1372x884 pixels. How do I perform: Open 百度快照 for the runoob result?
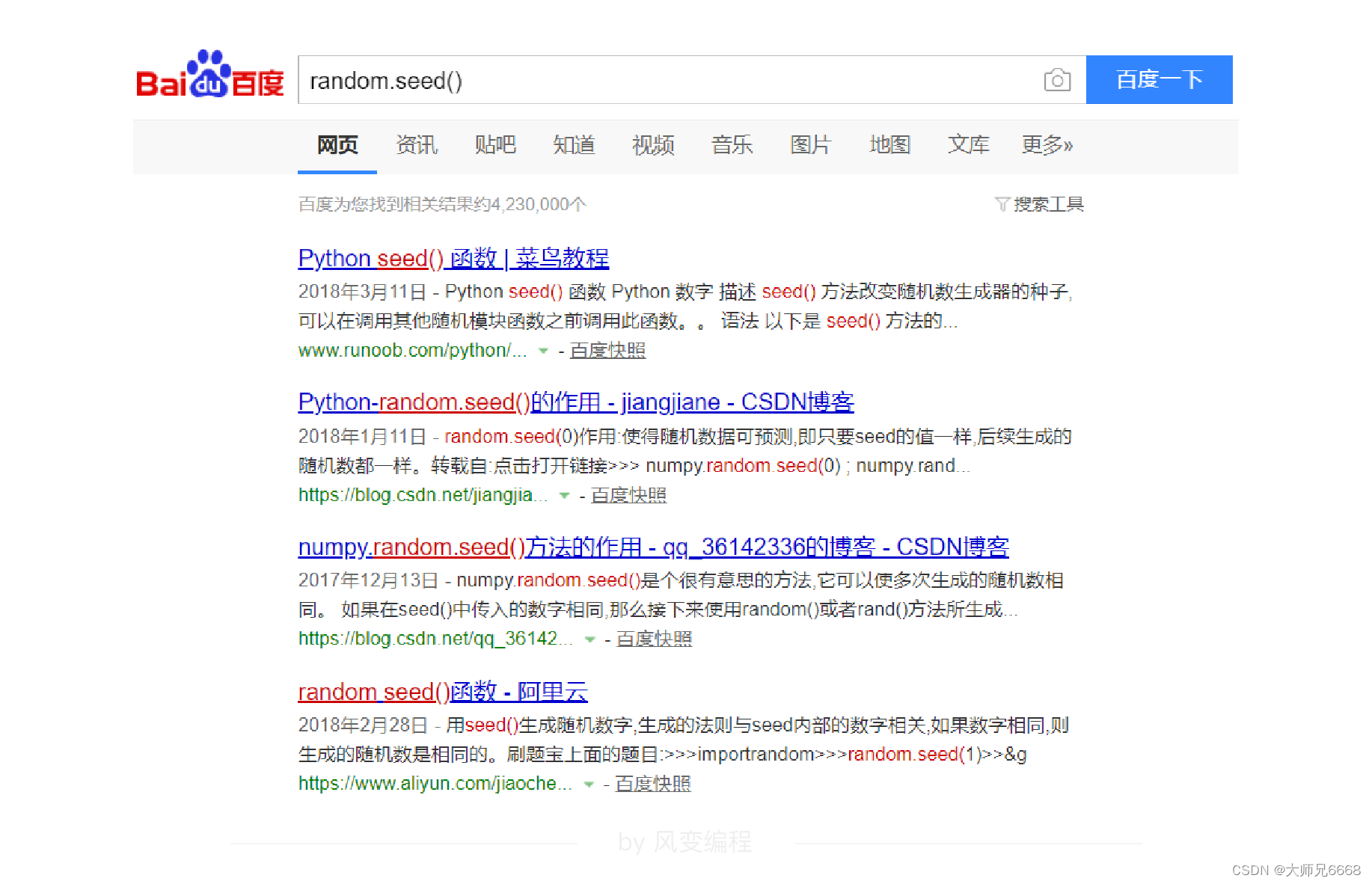(x=607, y=350)
